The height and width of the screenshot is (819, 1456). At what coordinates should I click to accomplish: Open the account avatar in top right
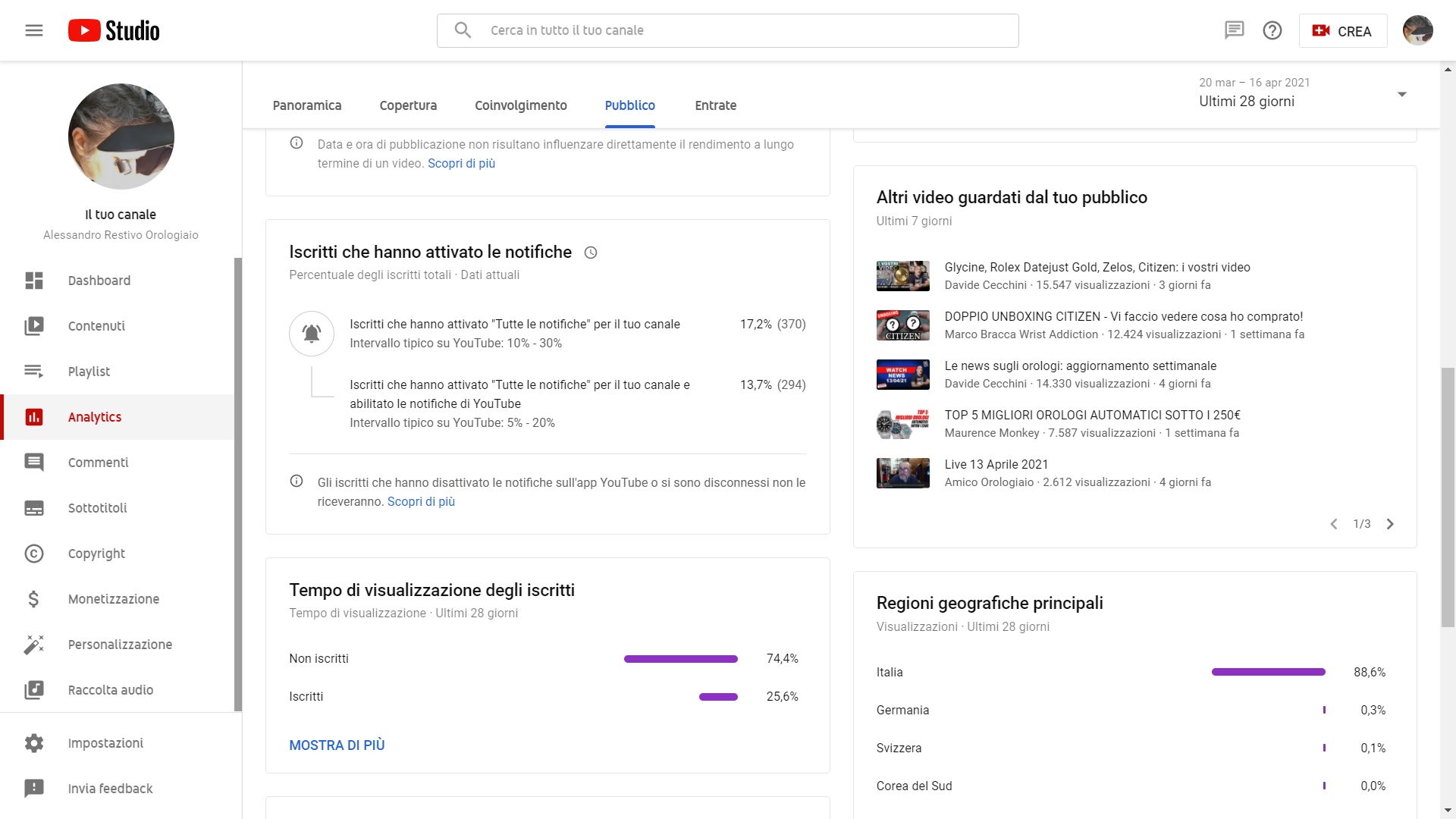click(1418, 30)
